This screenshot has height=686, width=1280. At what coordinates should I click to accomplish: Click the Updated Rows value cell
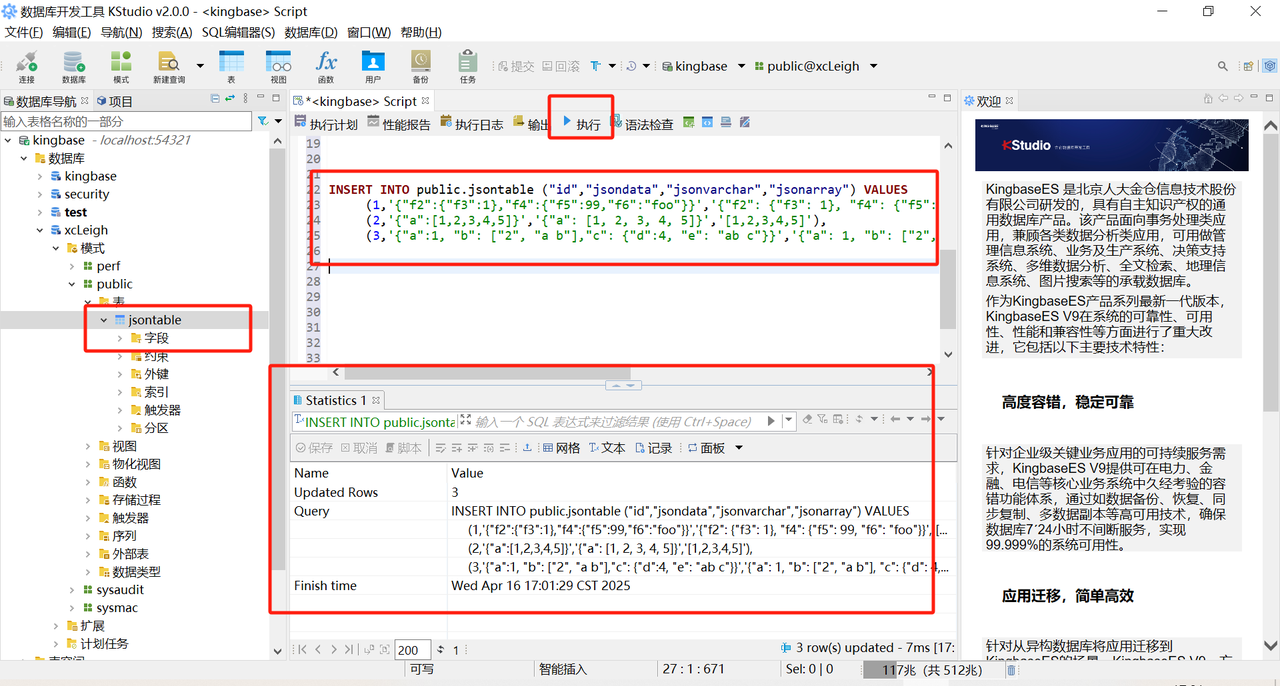coord(455,492)
